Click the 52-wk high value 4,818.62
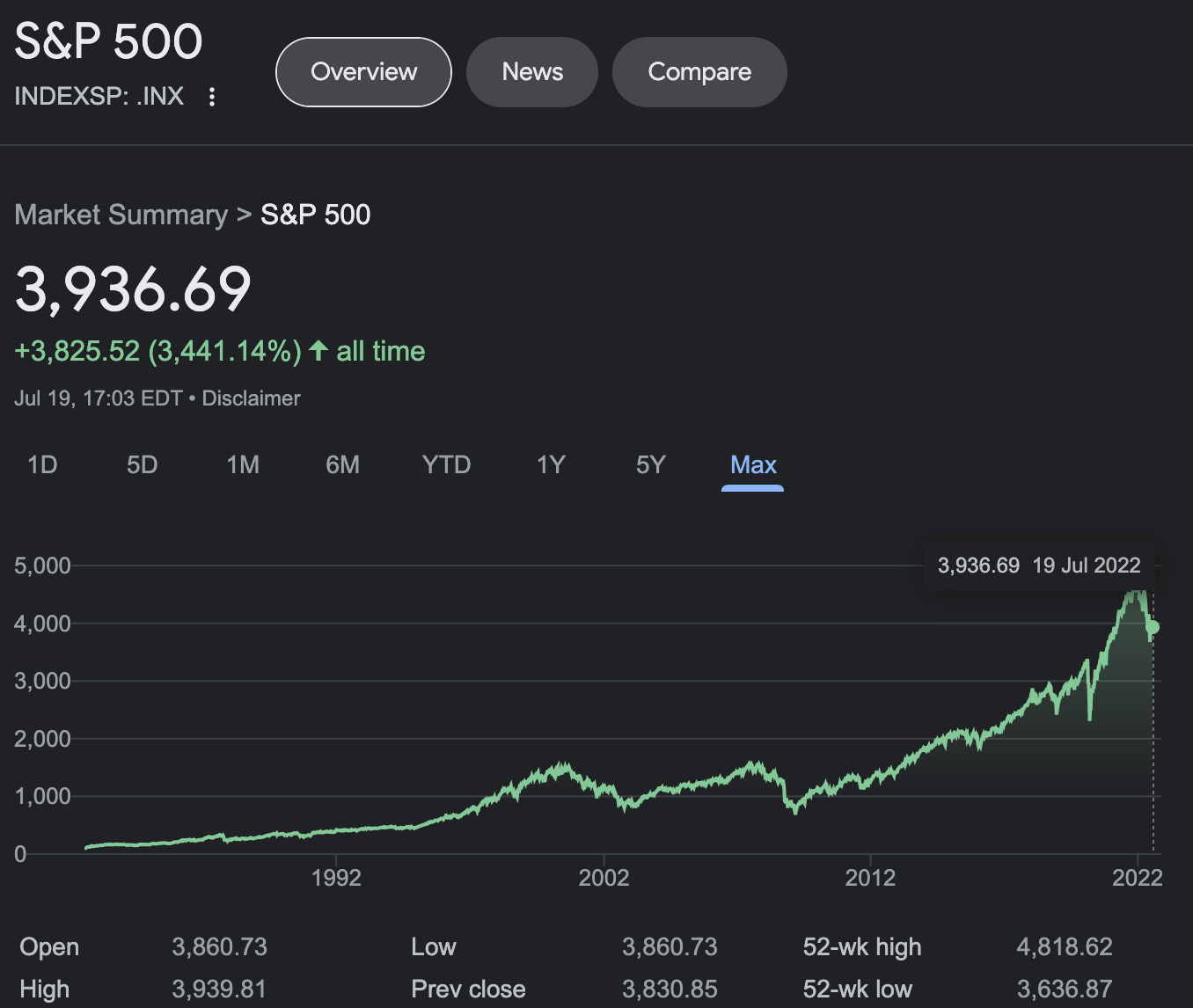 click(x=1065, y=947)
